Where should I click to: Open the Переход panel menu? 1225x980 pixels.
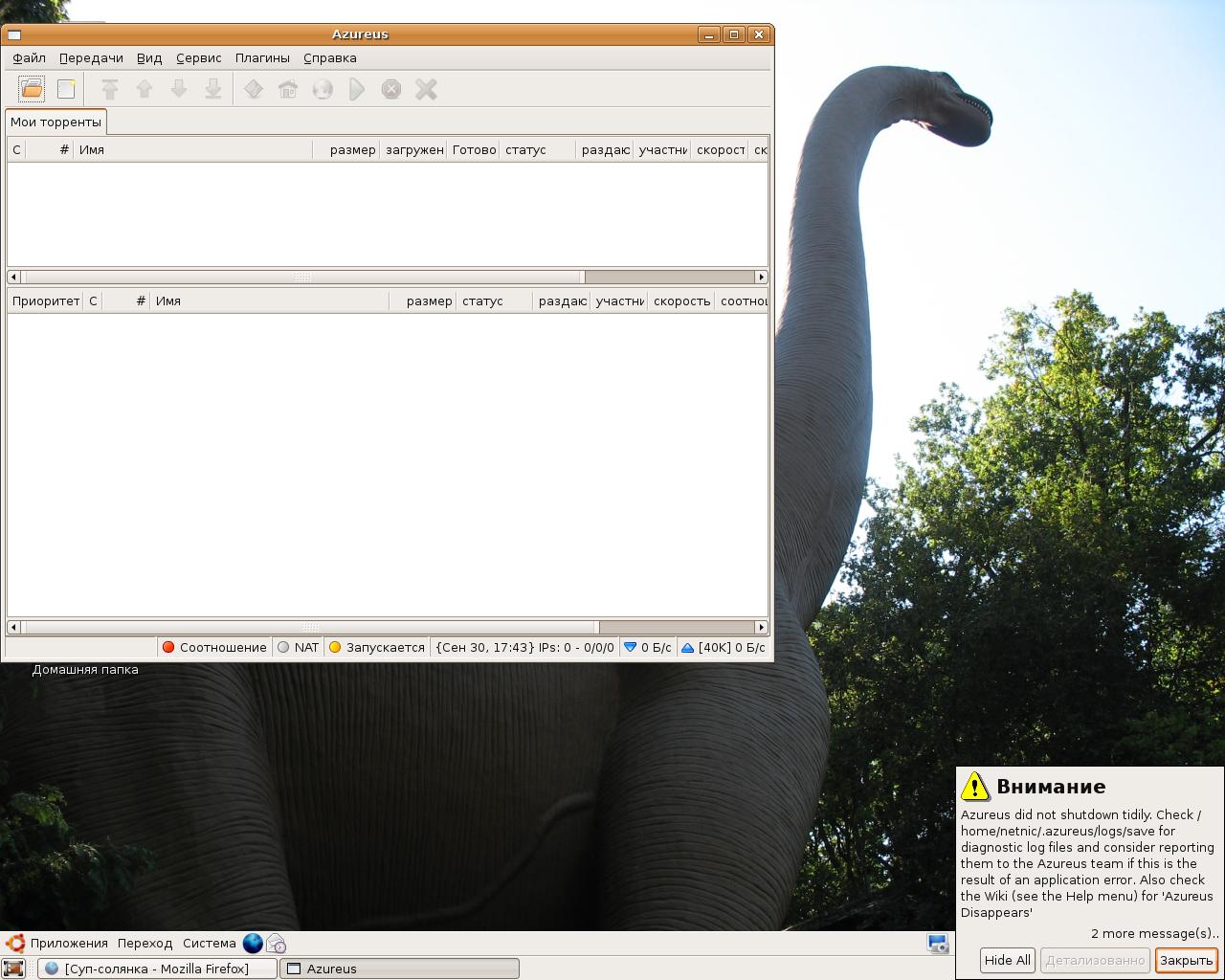pos(145,943)
